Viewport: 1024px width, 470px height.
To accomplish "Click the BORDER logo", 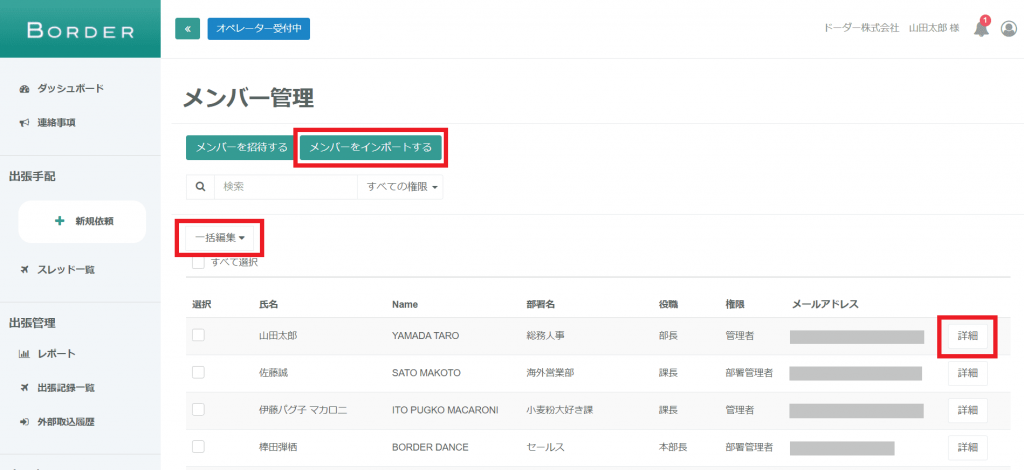I will pyautogui.click(x=80, y=30).
